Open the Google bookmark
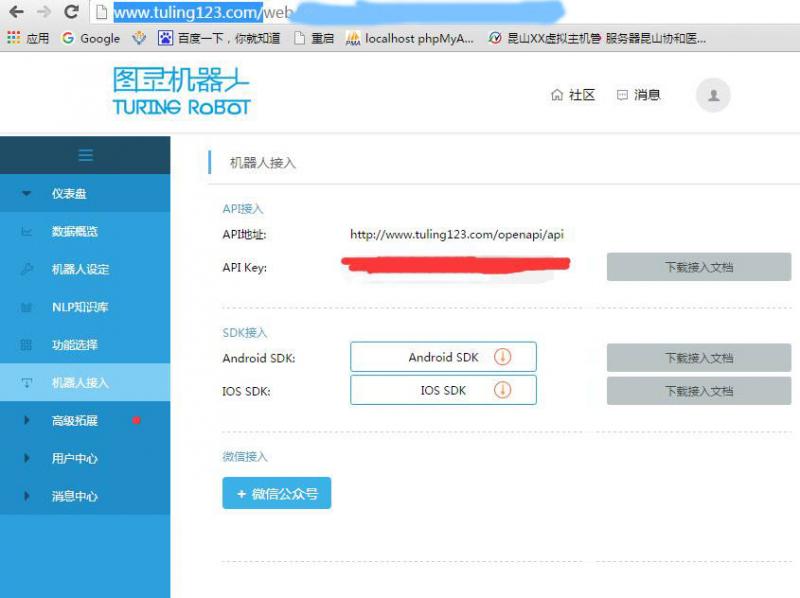The height and width of the screenshot is (598, 800). click(x=90, y=38)
